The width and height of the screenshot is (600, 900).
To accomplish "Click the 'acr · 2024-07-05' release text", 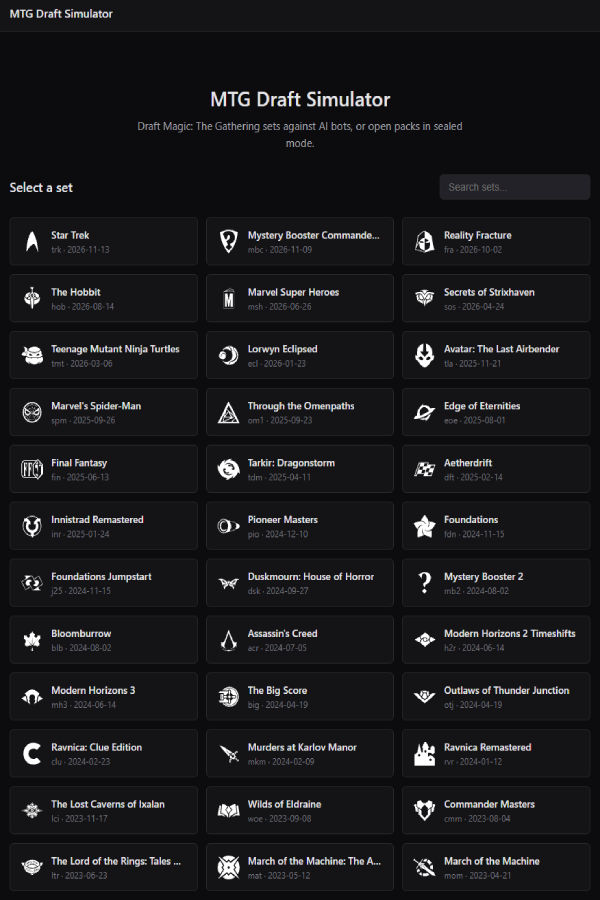I will 277,647.
